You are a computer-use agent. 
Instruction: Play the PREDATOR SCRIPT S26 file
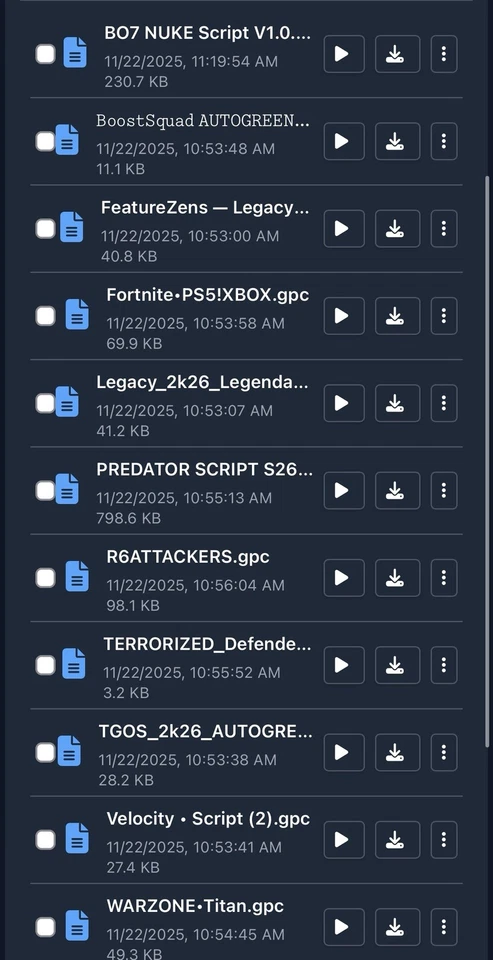[x=344, y=490]
